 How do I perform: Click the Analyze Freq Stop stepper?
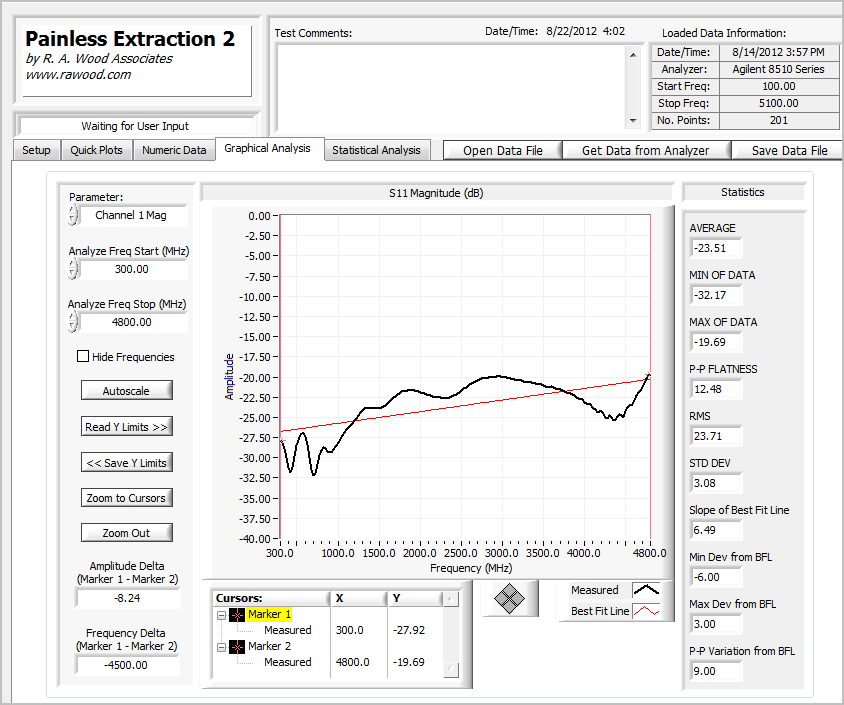tap(73, 322)
